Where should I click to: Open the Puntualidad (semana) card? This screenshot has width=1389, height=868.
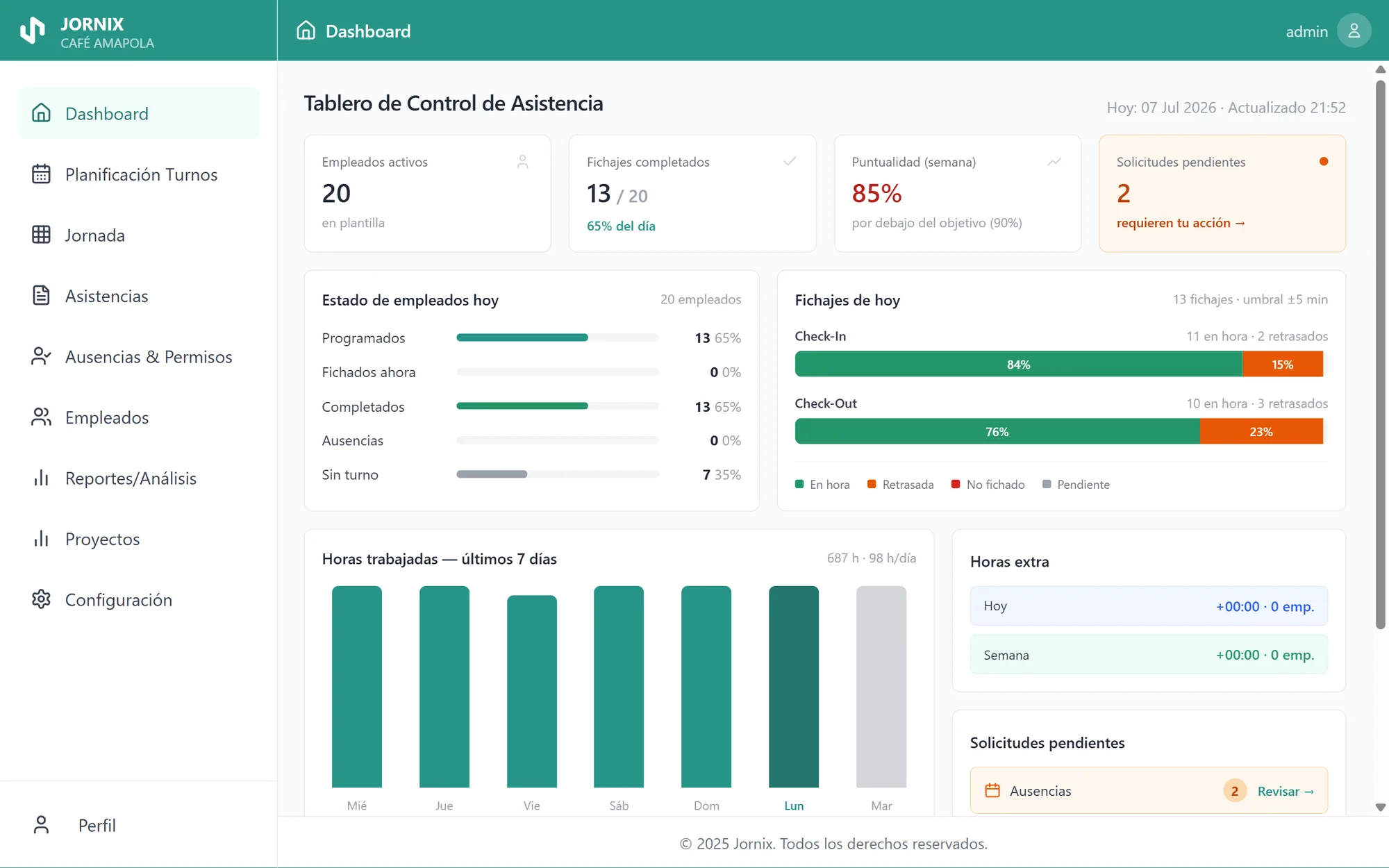[x=957, y=193]
